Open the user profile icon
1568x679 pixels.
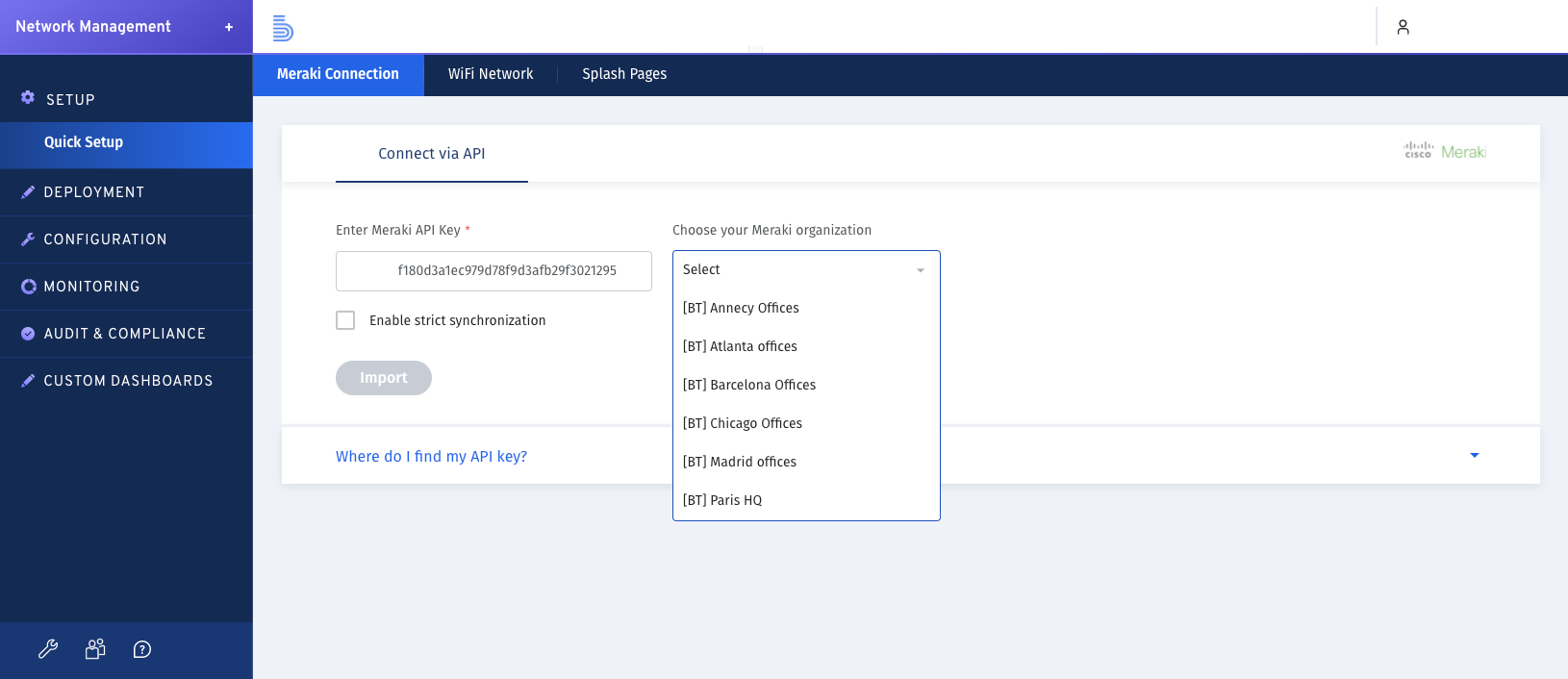coord(1403,27)
